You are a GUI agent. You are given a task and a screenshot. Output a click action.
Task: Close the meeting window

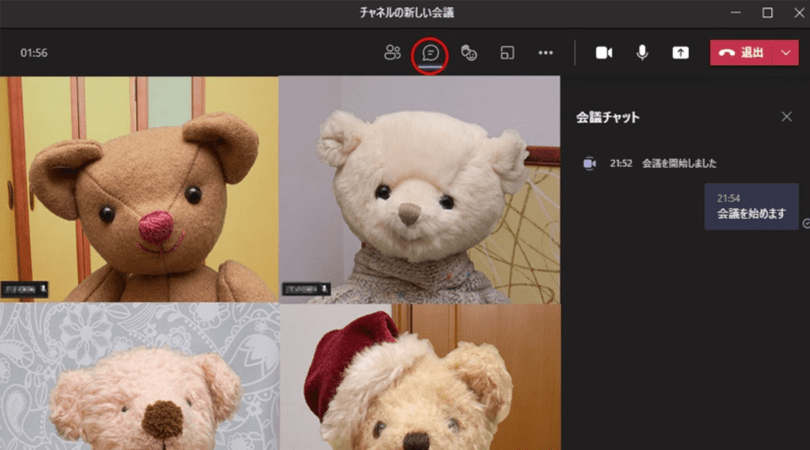pyautogui.click(x=799, y=12)
